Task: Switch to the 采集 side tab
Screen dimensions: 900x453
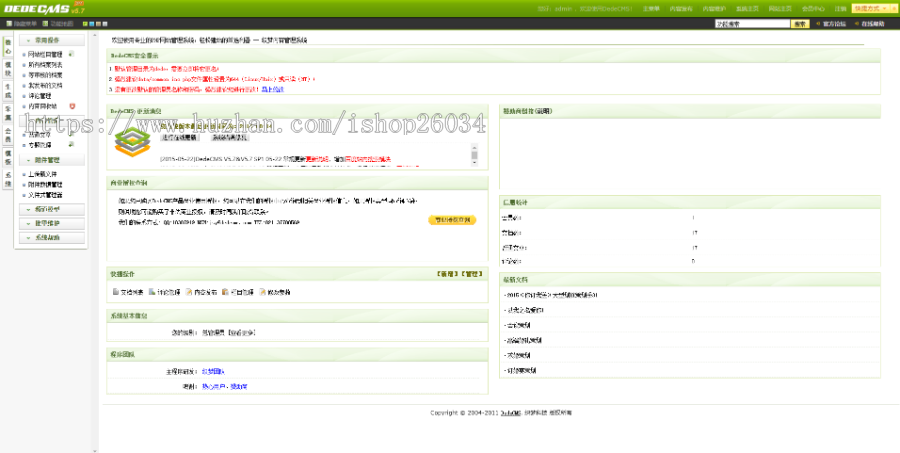Action: [8, 113]
